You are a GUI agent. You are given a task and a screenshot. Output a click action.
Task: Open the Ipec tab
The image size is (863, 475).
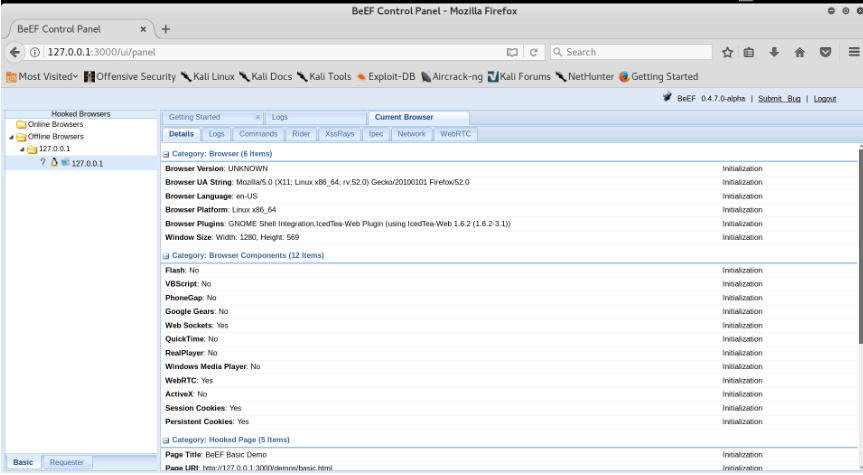376,134
